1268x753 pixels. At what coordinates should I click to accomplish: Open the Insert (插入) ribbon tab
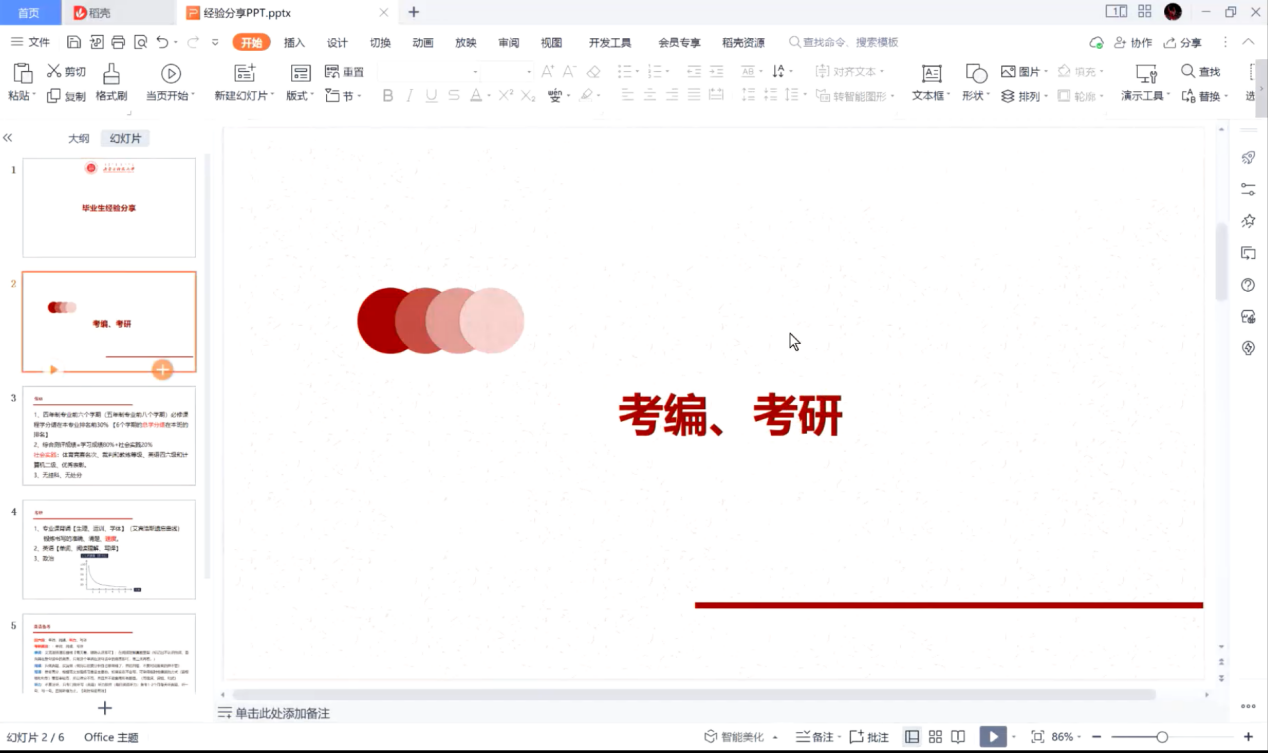[x=294, y=43]
